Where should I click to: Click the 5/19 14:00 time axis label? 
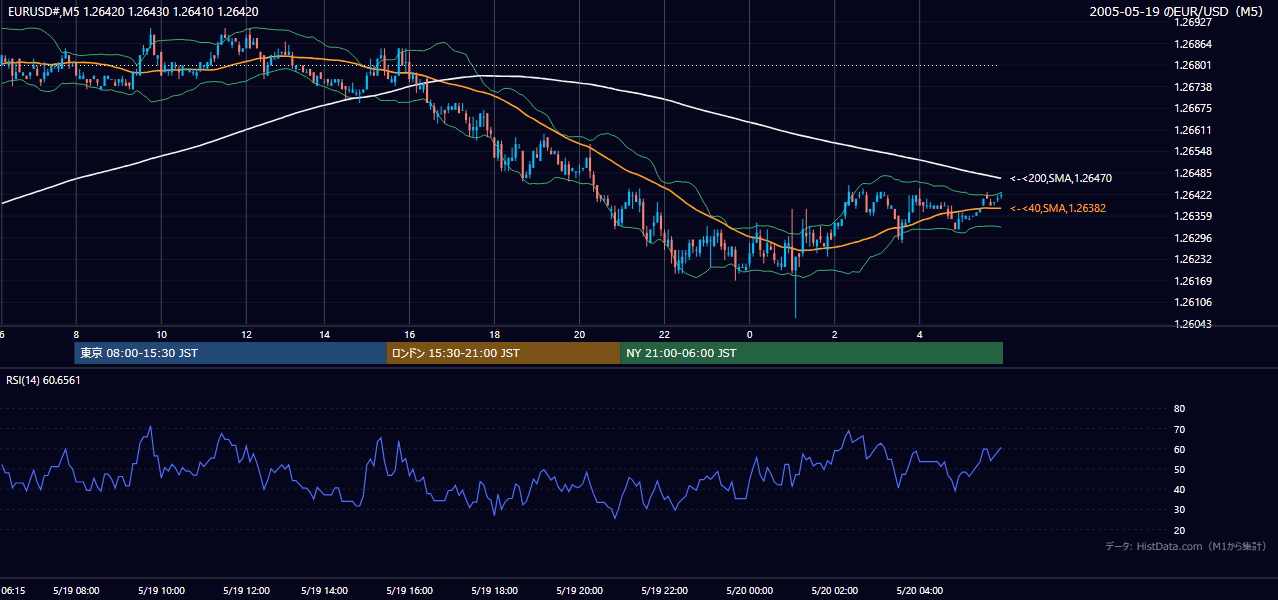[323, 591]
